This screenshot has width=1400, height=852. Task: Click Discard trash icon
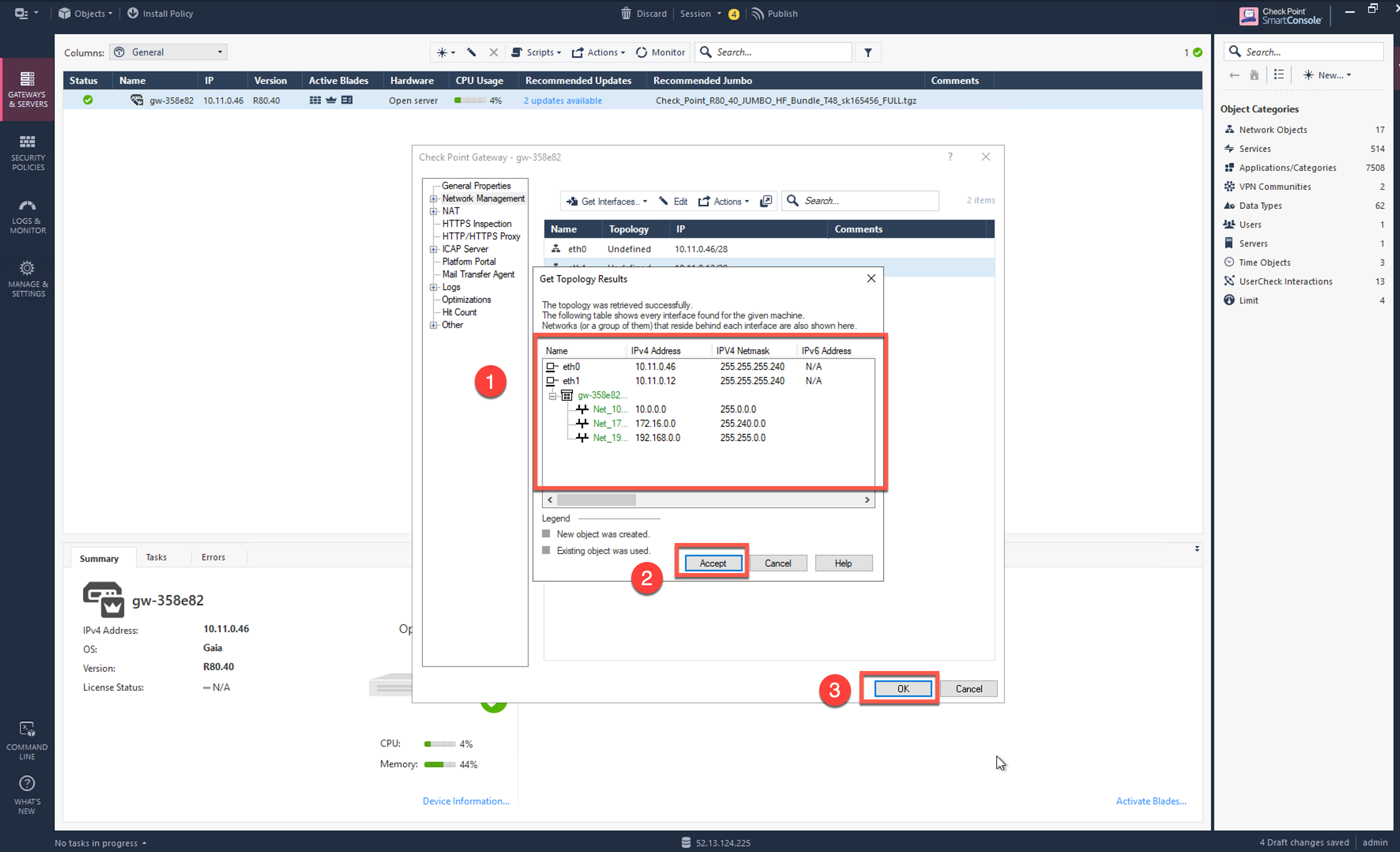pyautogui.click(x=626, y=14)
